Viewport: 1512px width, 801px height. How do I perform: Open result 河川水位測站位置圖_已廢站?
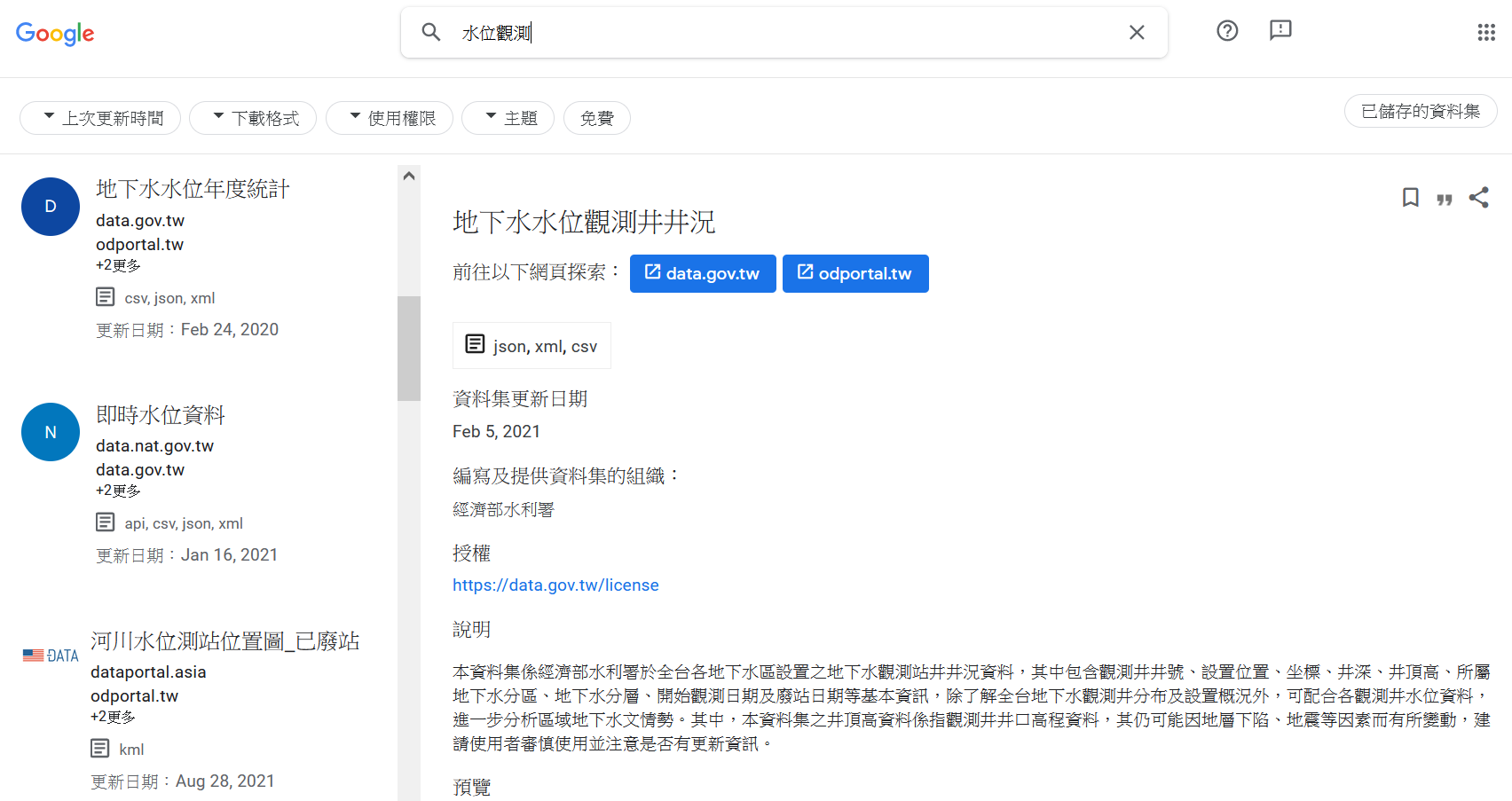[x=224, y=640]
